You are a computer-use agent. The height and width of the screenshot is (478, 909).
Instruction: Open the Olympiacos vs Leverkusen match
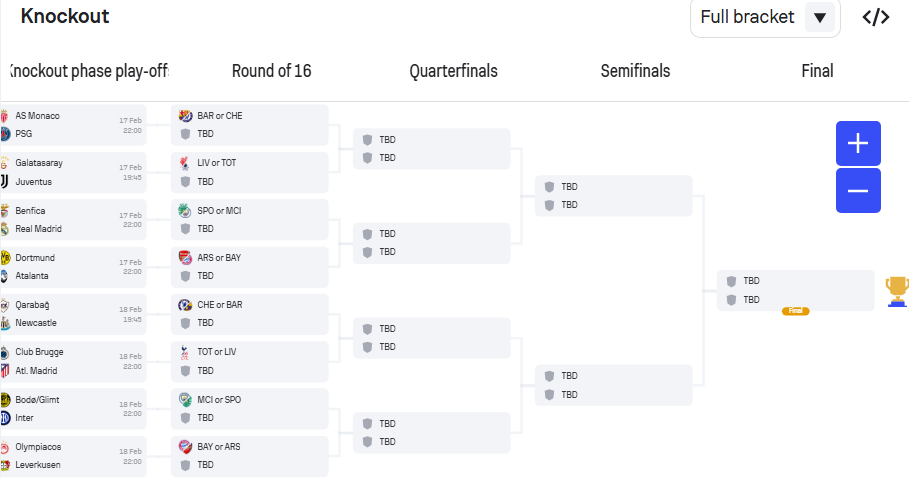pyautogui.click(x=73, y=456)
